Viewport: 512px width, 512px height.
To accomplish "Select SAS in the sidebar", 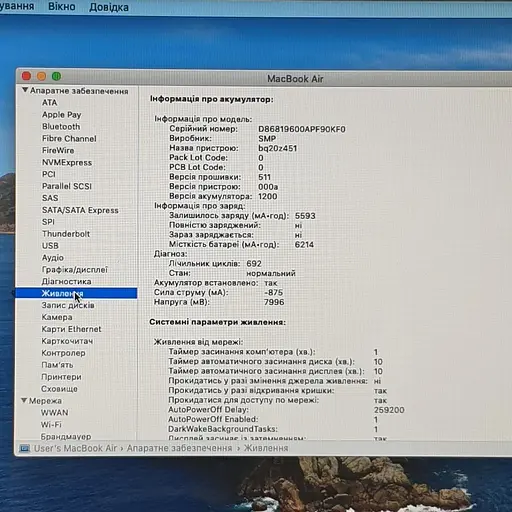I will pyautogui.click(x=50, y=198).
